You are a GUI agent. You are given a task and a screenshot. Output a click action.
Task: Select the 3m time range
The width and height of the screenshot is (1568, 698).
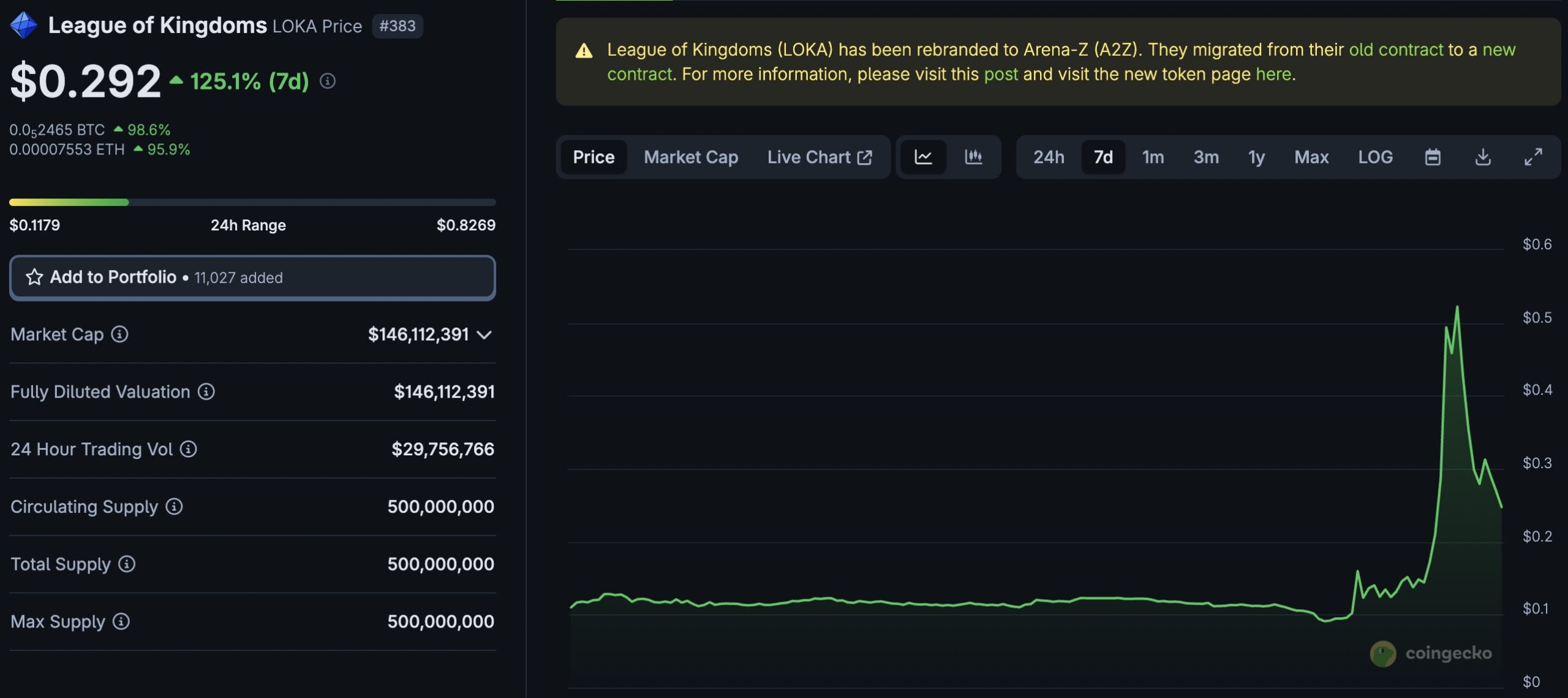[x=1206, y=157]
